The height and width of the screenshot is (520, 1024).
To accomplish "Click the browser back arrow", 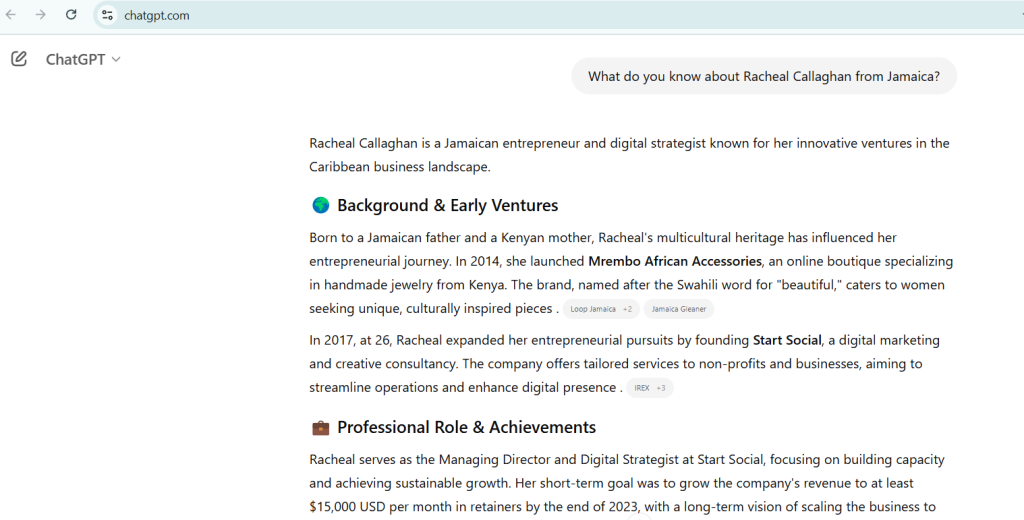I will point(11,15).
